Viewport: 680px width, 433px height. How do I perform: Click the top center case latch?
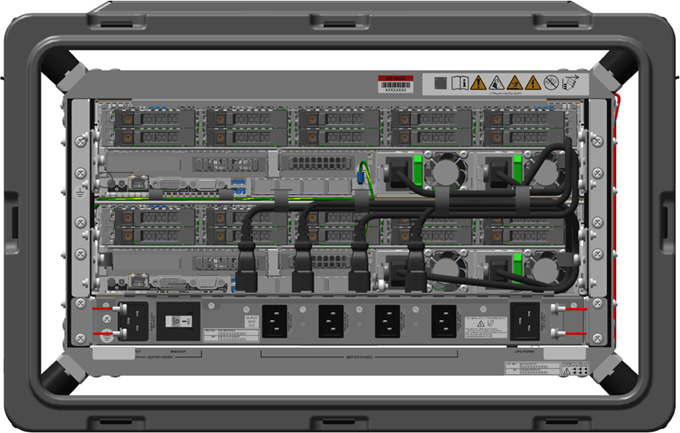click(340, 22)
